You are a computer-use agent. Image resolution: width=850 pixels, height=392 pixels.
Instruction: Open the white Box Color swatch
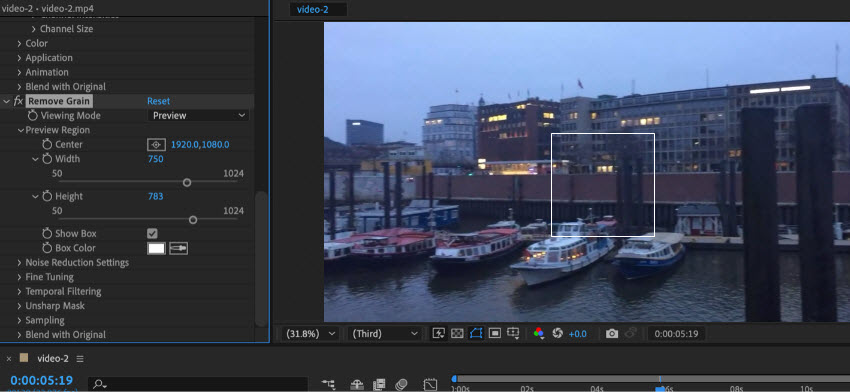[157, 248]
